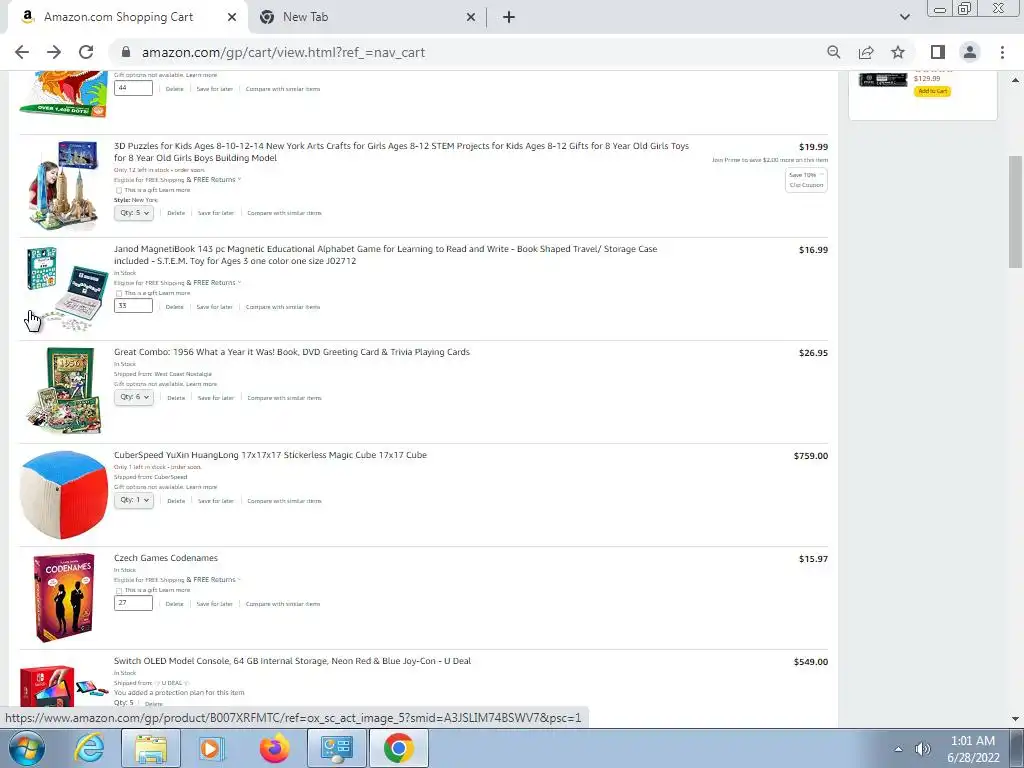Viewport: 1024px width, 768px height.
Task: Tick the gift checkbox for Czech Games Codenames
Action: point(119,590)
